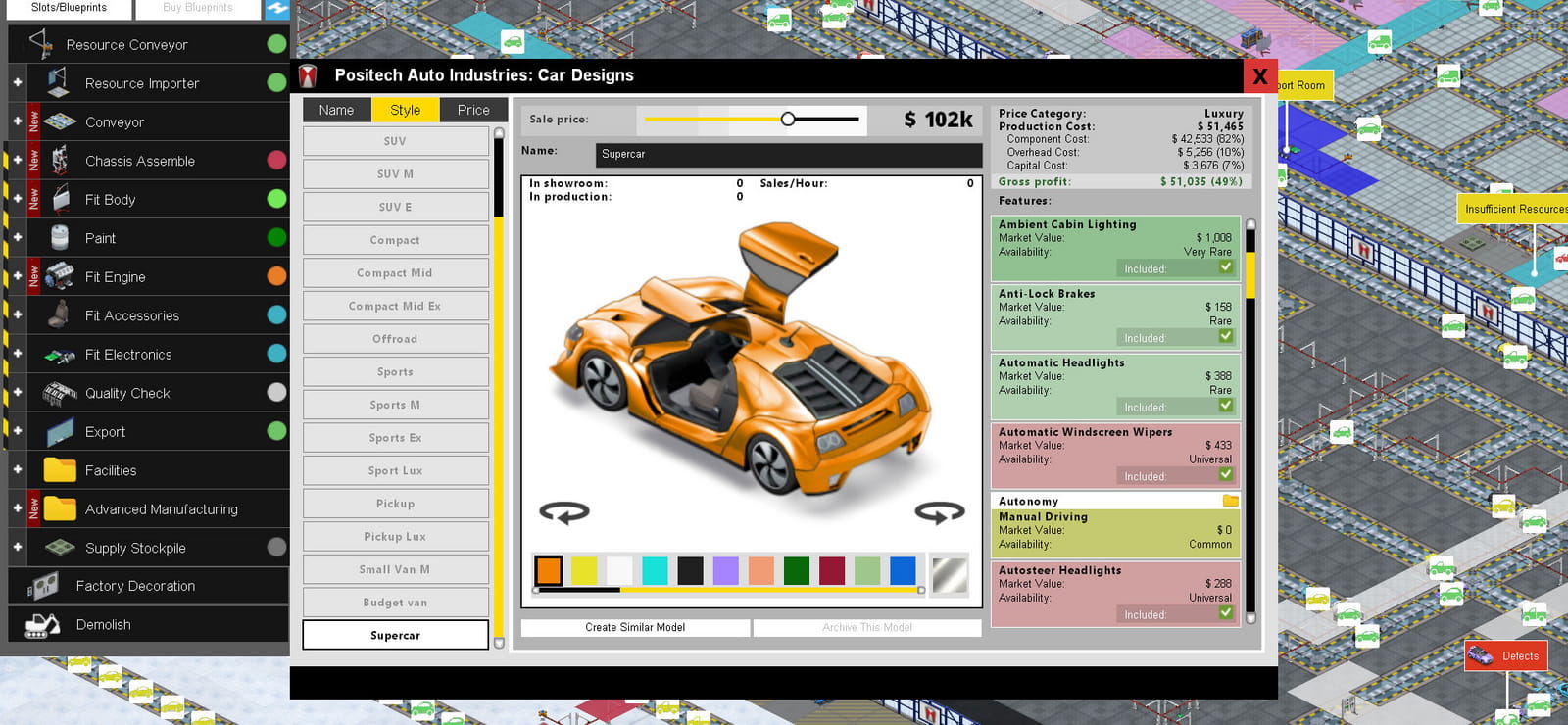1568x725 pixels.
Task: Toggle the Quality Check white status dot
Action: click(277, 393)
